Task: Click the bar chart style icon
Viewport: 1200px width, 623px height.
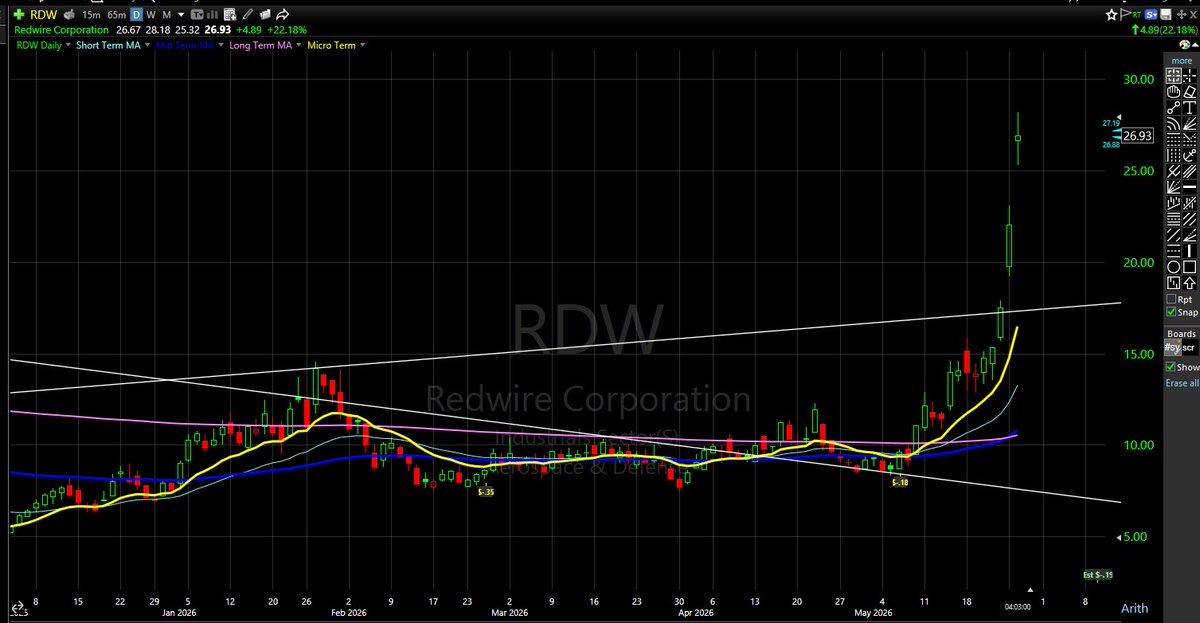Action: pyautogui.click(x=212, y=15)
